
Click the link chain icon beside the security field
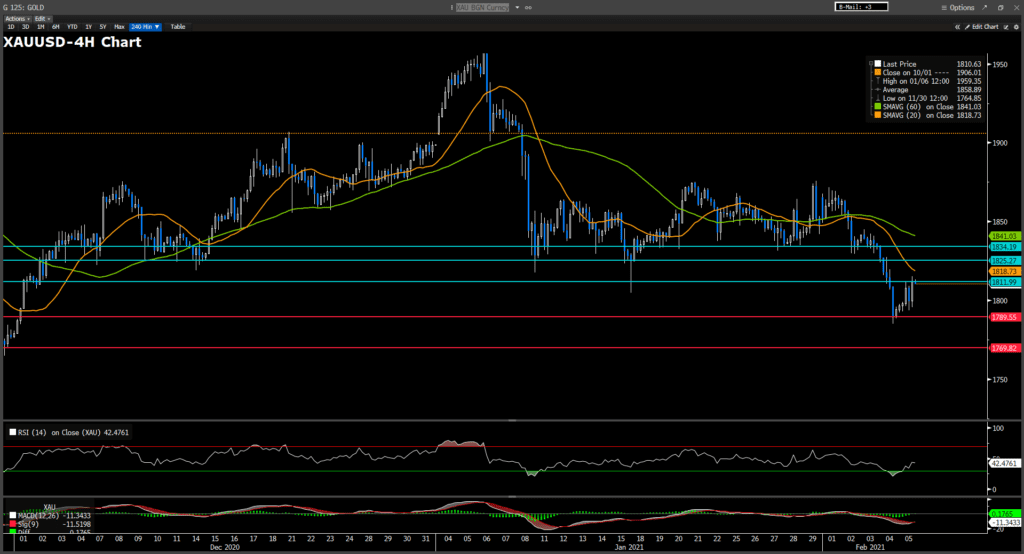click(x=528, y=8)
